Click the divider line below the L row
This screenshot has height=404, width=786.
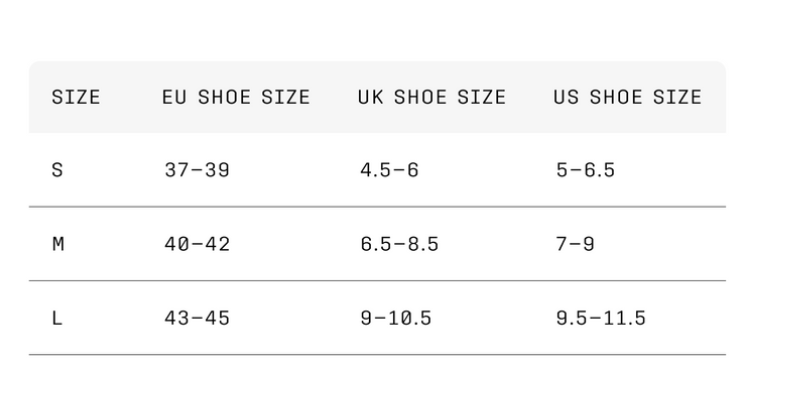377,355
